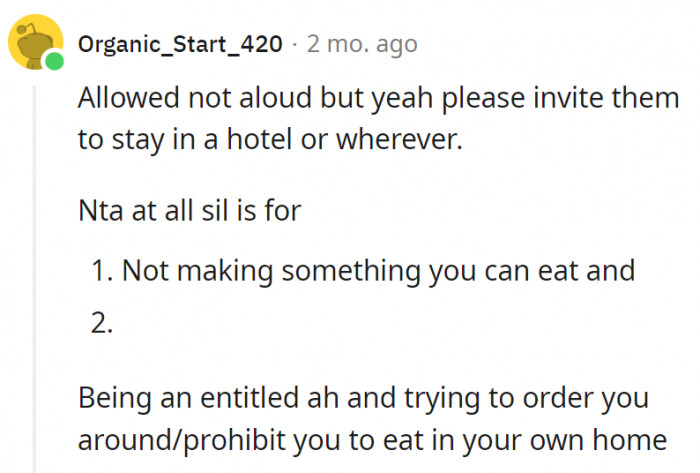This screenshot has width=700, height=473.
Task: Click the dot separator after the username
Action: tap(295, 45)
